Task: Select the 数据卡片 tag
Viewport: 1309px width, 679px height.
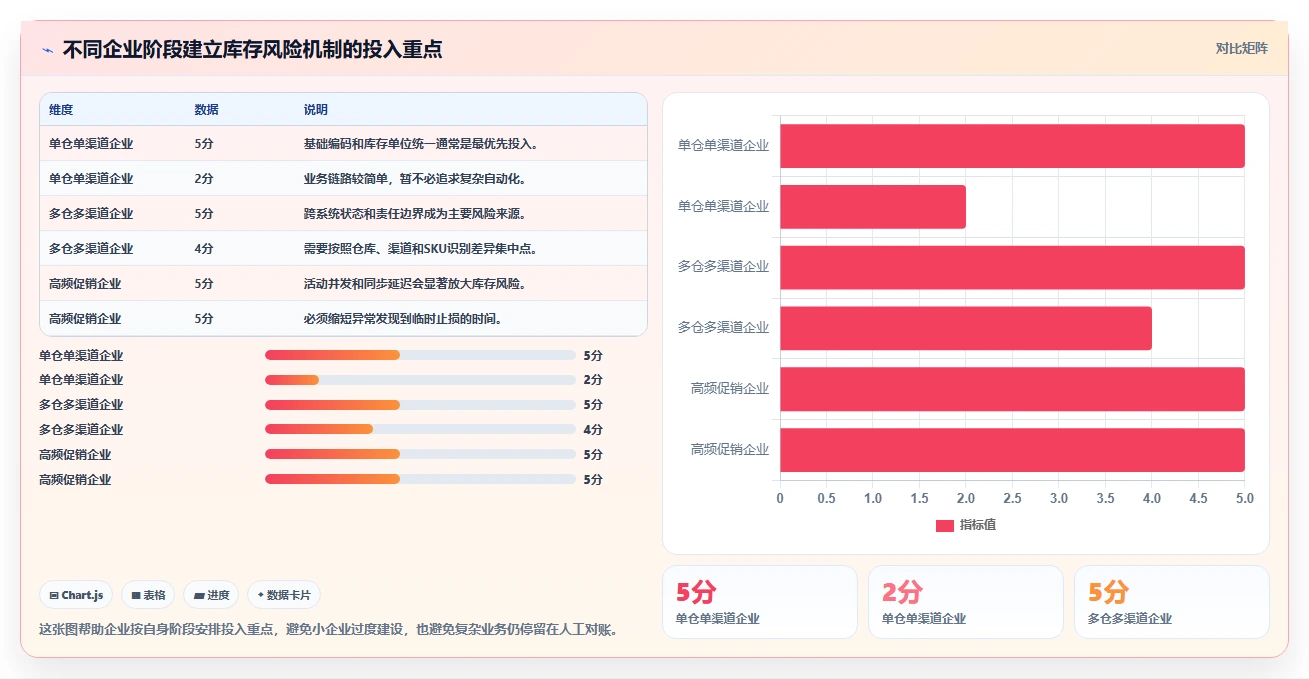Action: pos(284,595)
